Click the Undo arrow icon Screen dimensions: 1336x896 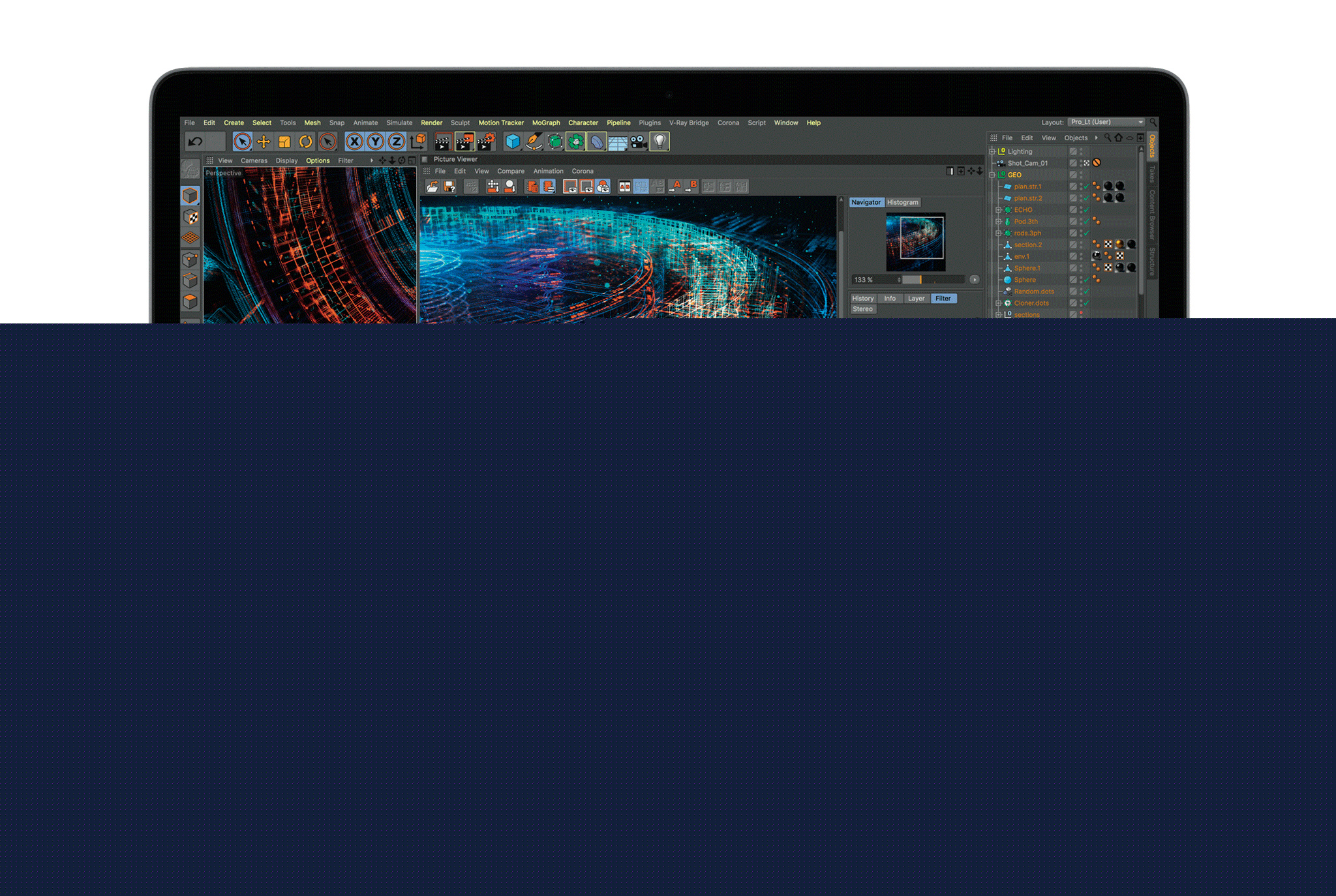(194, 142)
